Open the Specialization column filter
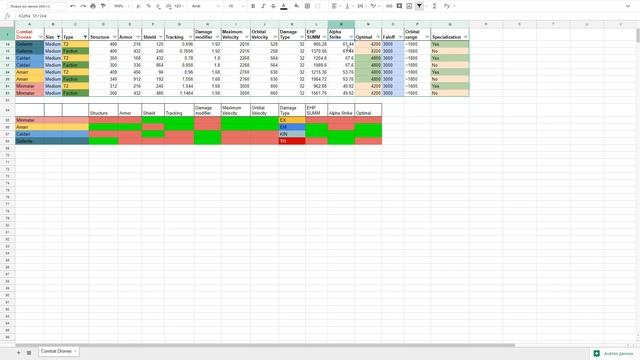Viewport: 640px width, 360px height. click(x=466, y=37)
